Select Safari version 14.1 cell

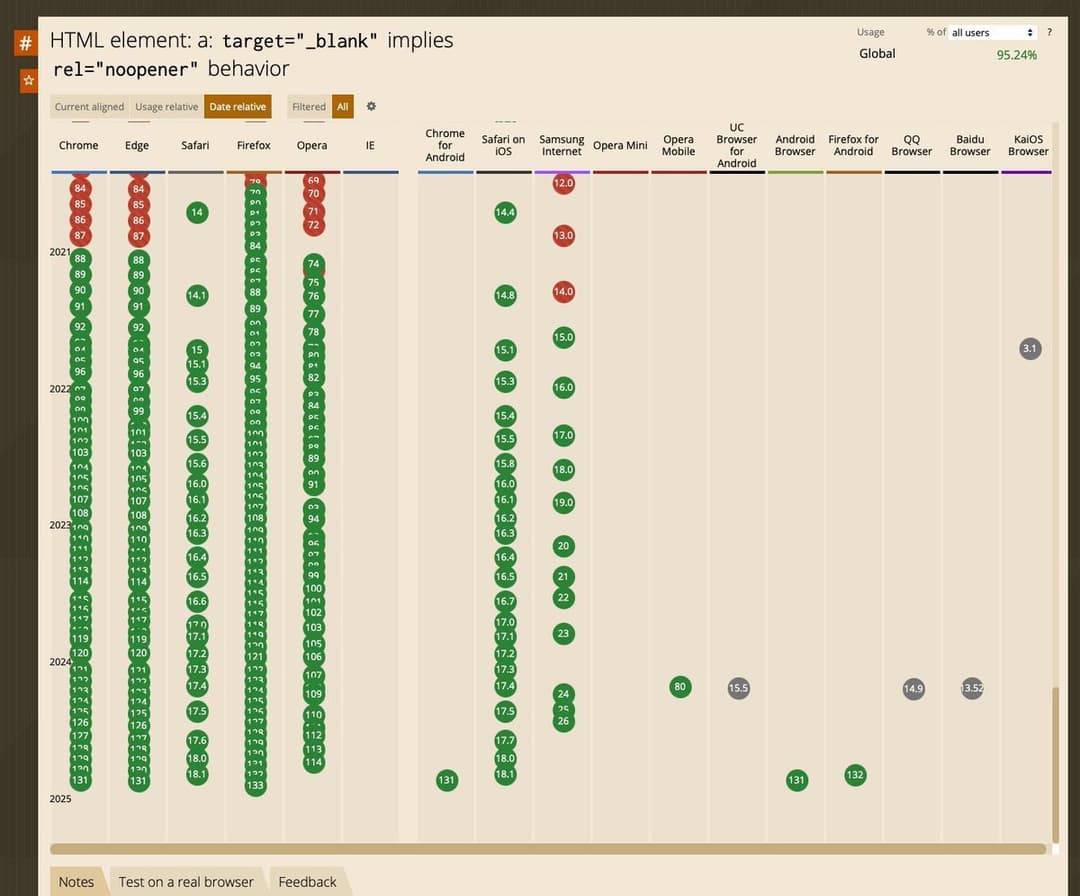click(x=197, y=295)
